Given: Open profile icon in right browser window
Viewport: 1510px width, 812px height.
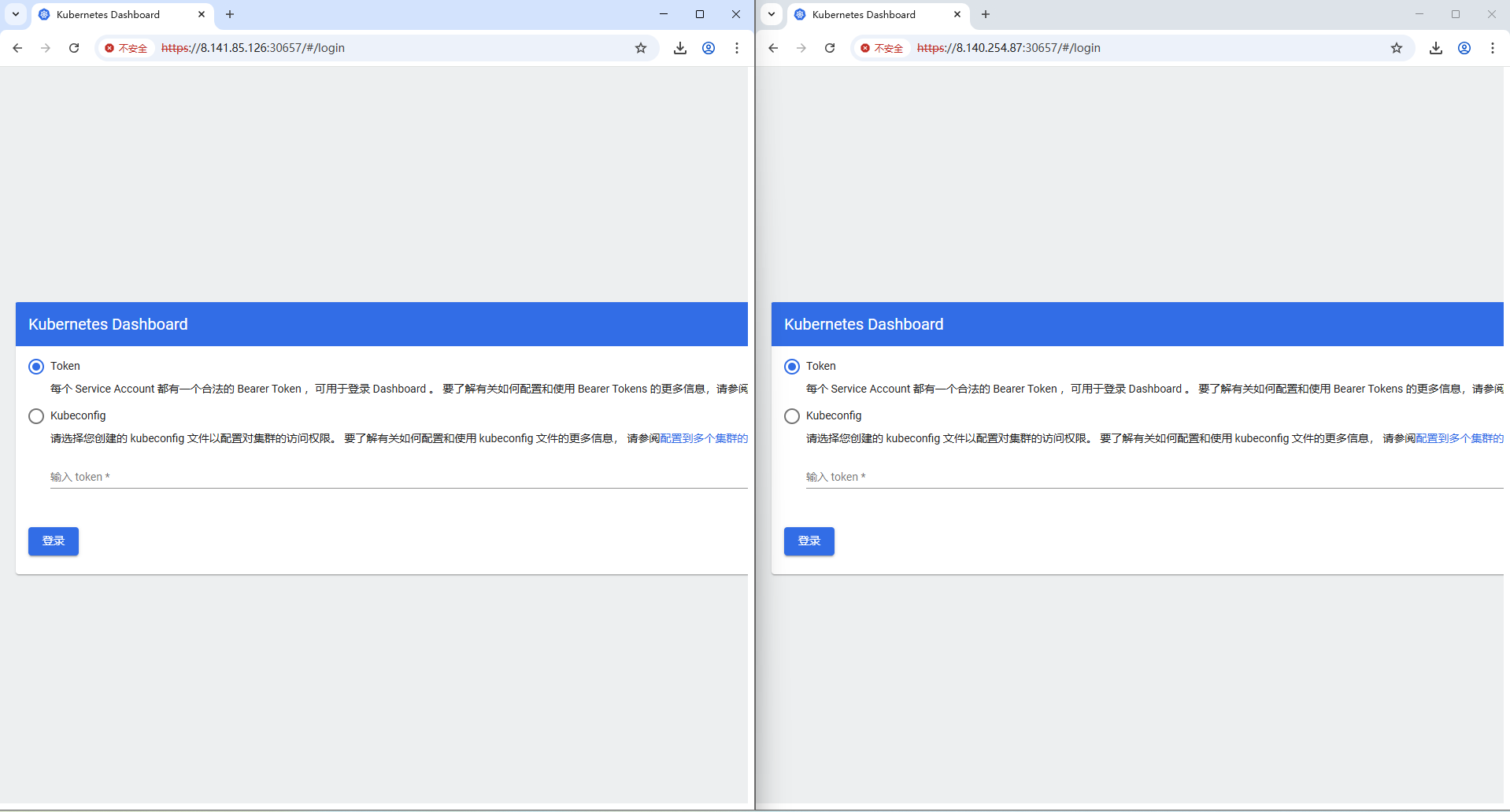Looking at the screenshot, I should tap(1464, 48).
